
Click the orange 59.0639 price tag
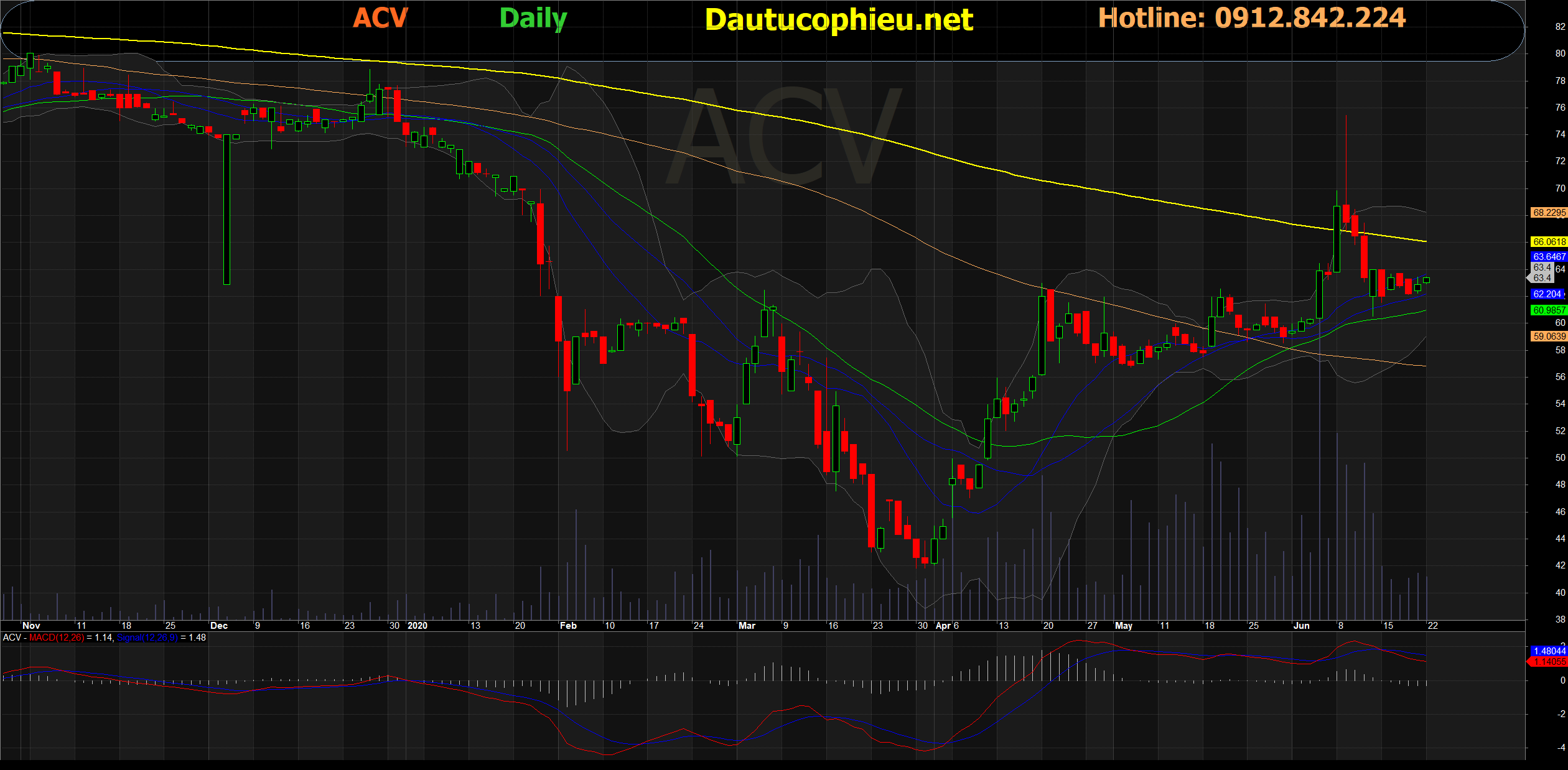tap(1549, 336)
